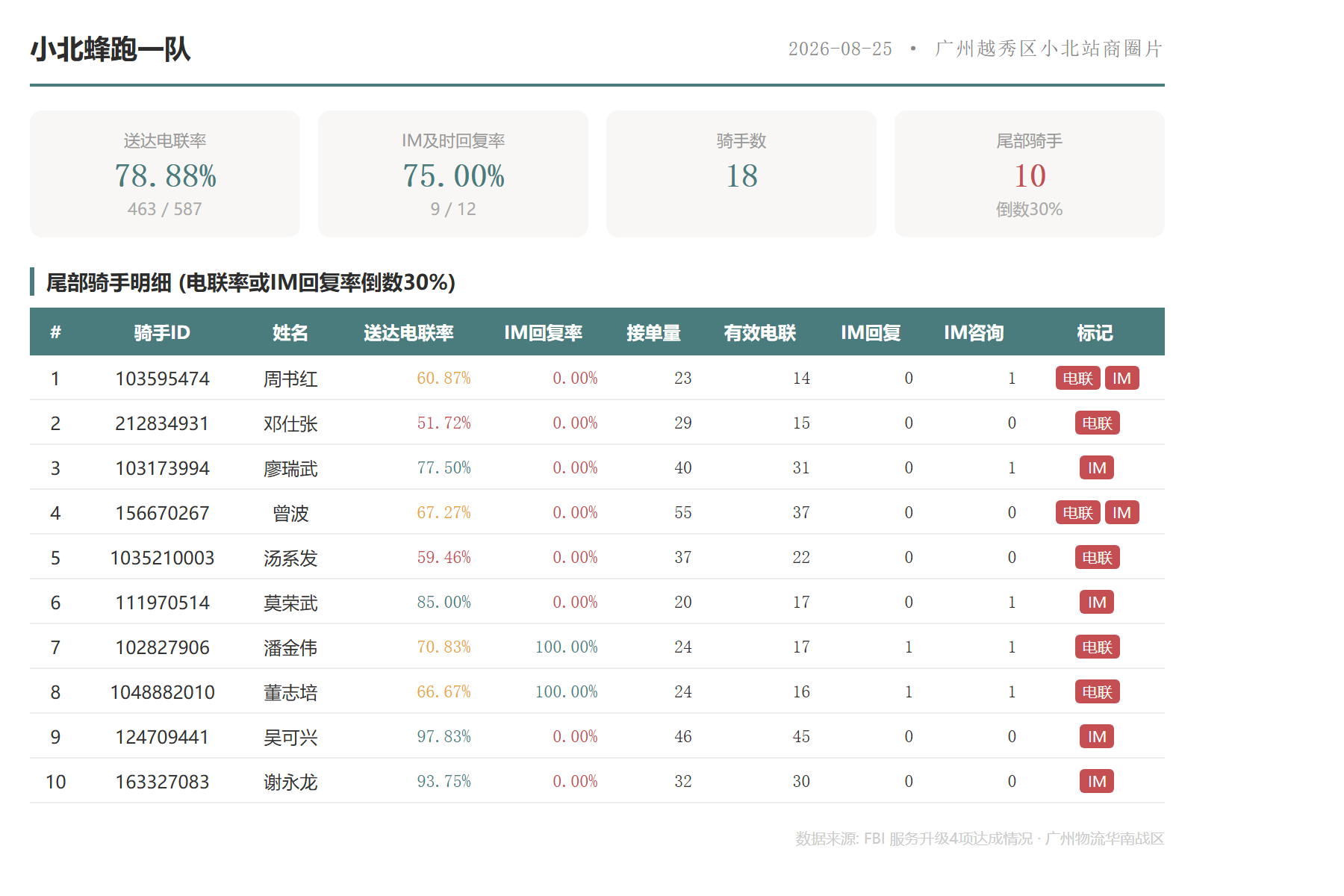Click the IM及时回复率 summary card
The width and height of the screenshot is (1344, 896).
point(453,174)
